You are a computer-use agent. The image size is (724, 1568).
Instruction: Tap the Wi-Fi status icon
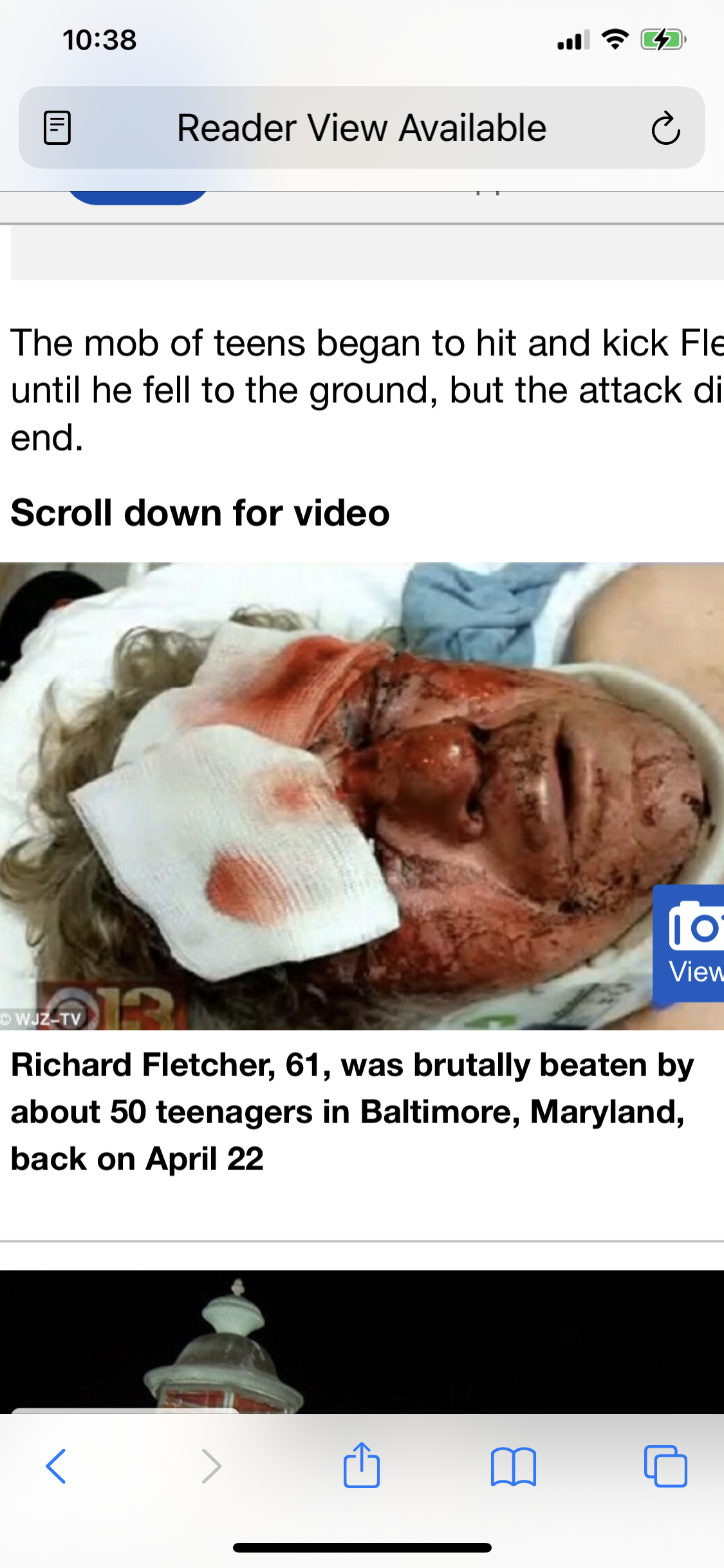click(x=615, y=40)
